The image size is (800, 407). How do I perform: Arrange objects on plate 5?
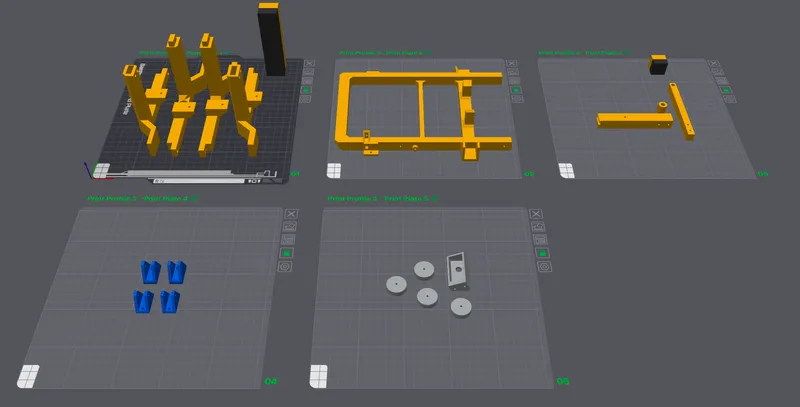[540, 240]
